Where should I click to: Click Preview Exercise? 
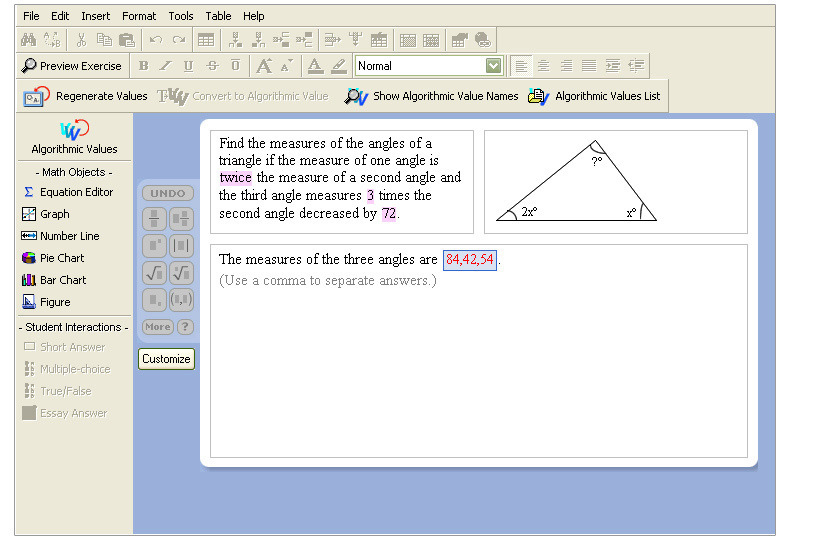[x=71, y=66]
